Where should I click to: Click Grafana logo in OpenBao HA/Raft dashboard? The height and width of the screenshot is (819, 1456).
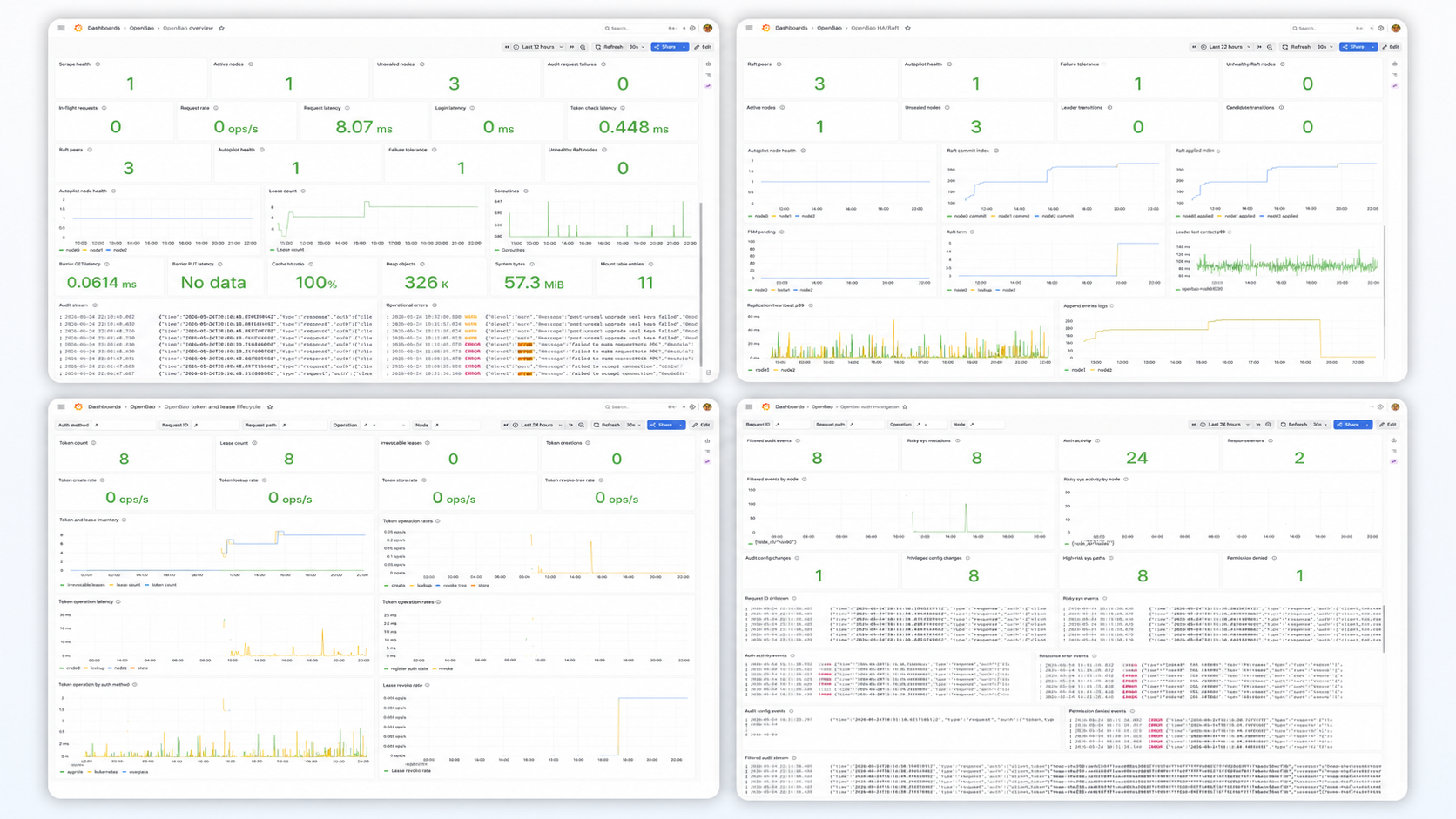pos(766,28)
